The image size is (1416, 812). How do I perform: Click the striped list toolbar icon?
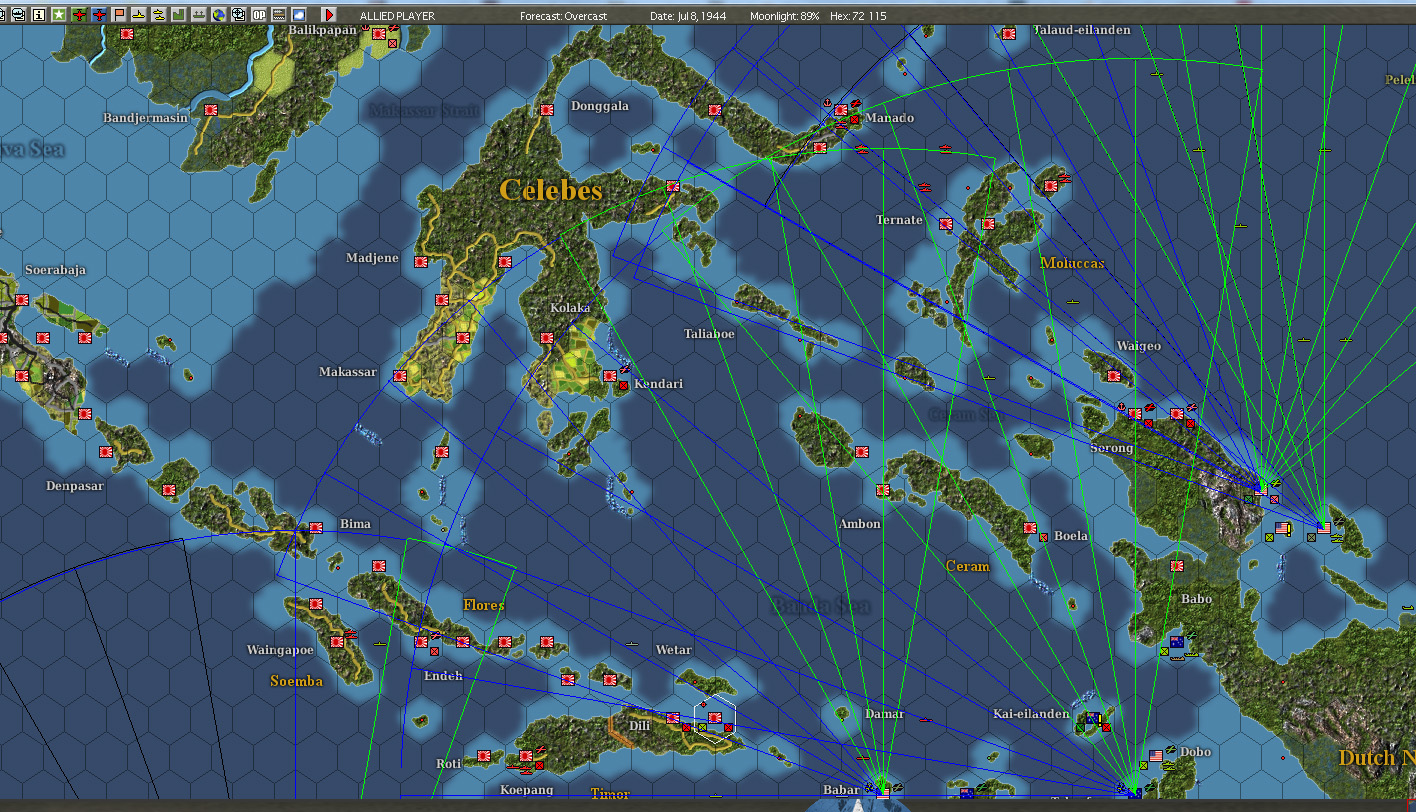[279, 15]
